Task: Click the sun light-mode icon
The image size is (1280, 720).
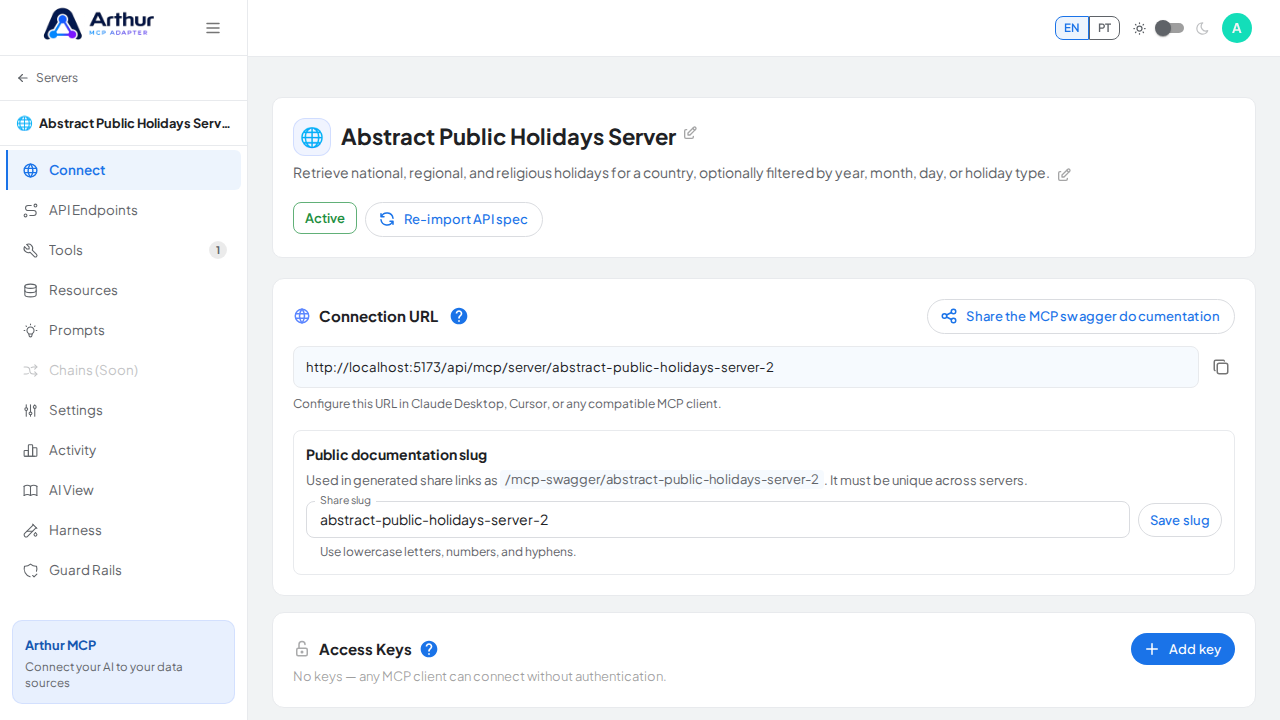Action: point(1139,28)
